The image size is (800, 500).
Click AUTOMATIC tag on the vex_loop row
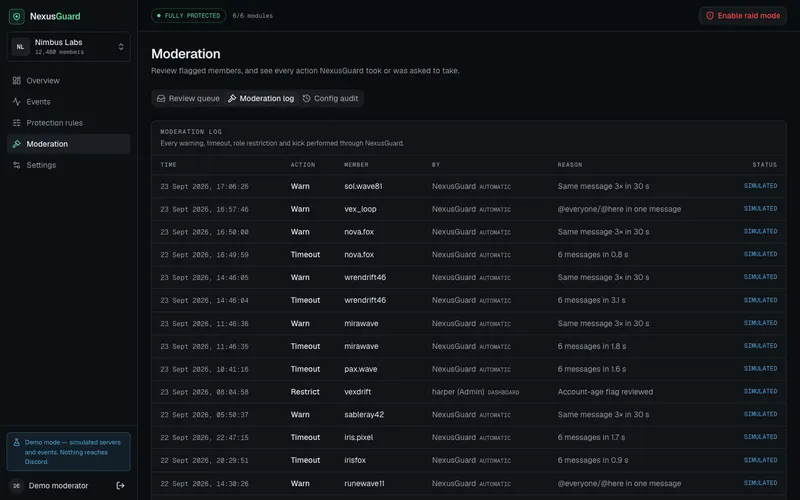(494, 210)
